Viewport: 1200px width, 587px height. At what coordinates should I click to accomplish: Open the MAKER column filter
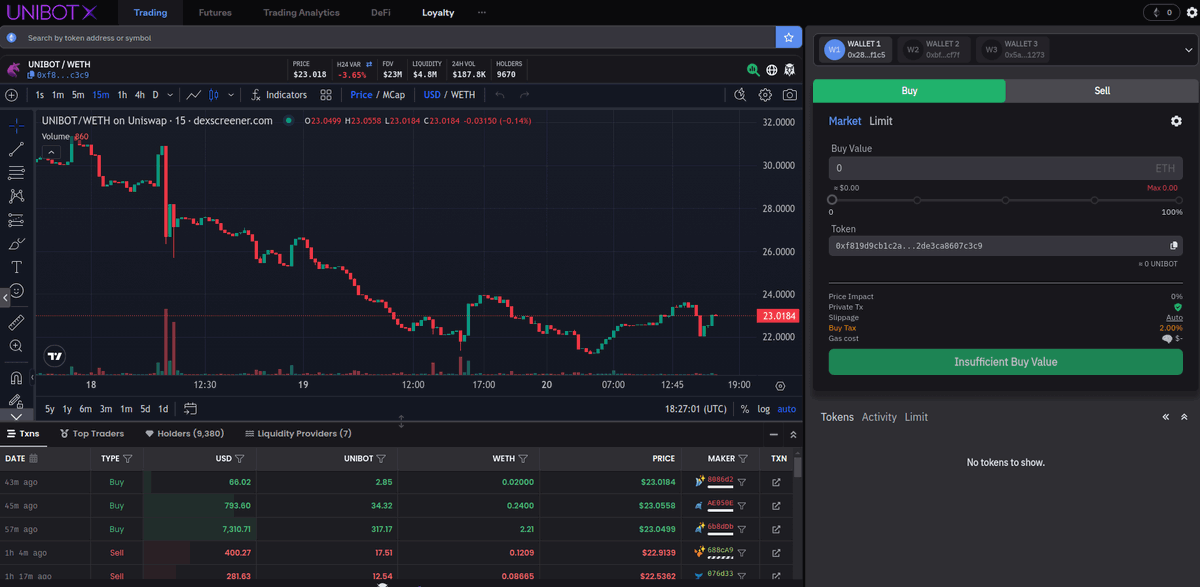pos(744,458)
